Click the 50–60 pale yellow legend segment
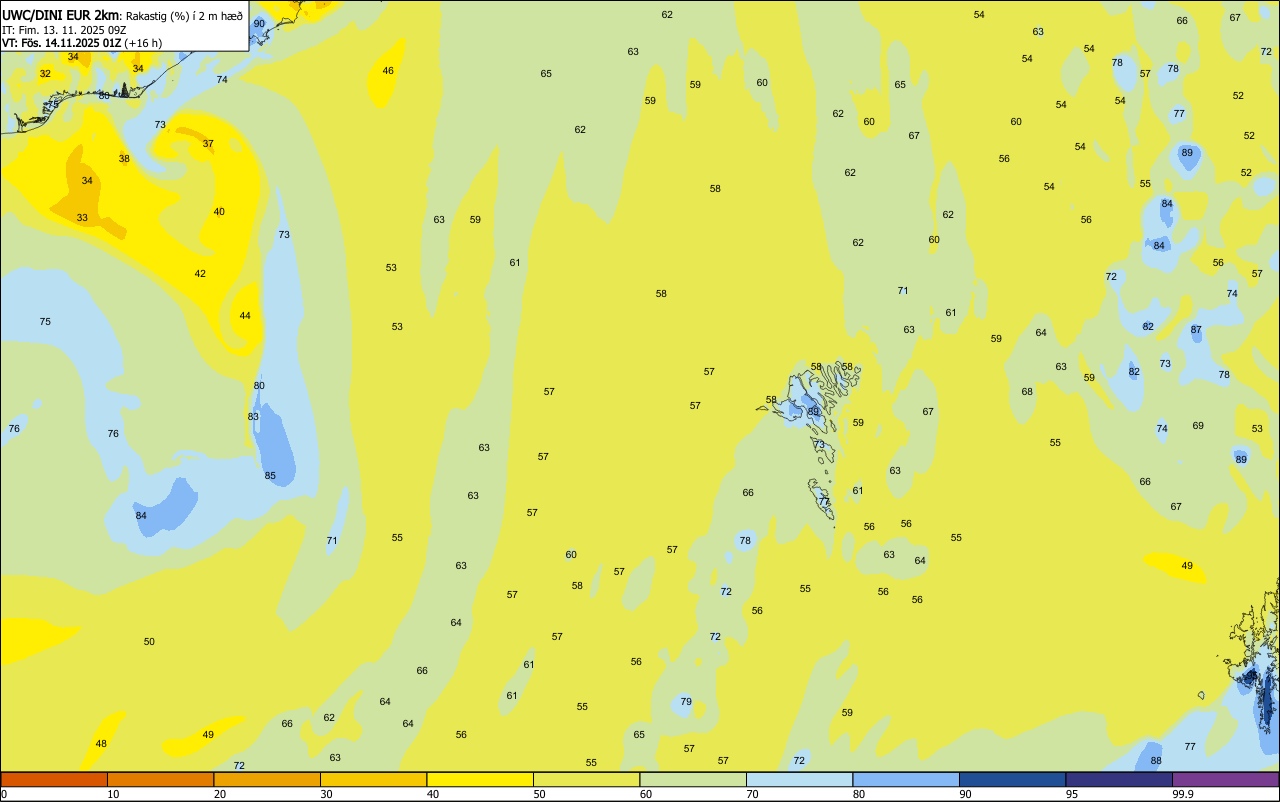This screenshot has width=1280, height=802. click(586, 779)
